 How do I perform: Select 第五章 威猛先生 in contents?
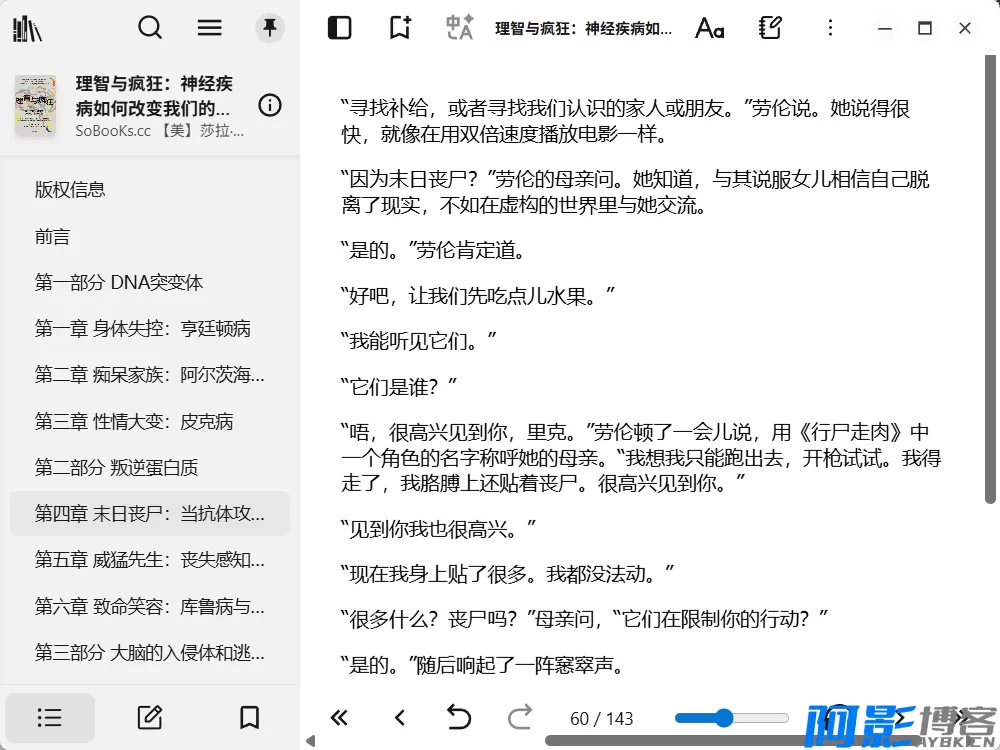150,560
